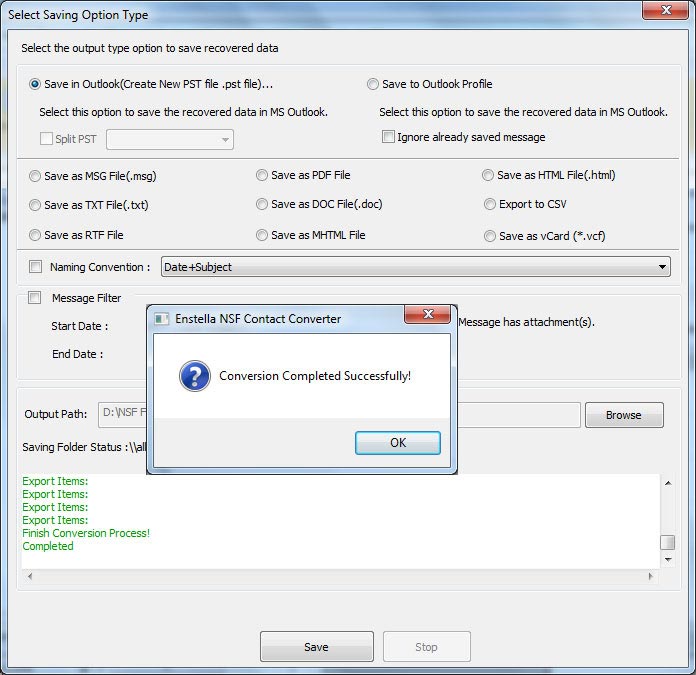
Task: Close the Enstella NSF Contact Converter dialog
Action: [426, 317]
